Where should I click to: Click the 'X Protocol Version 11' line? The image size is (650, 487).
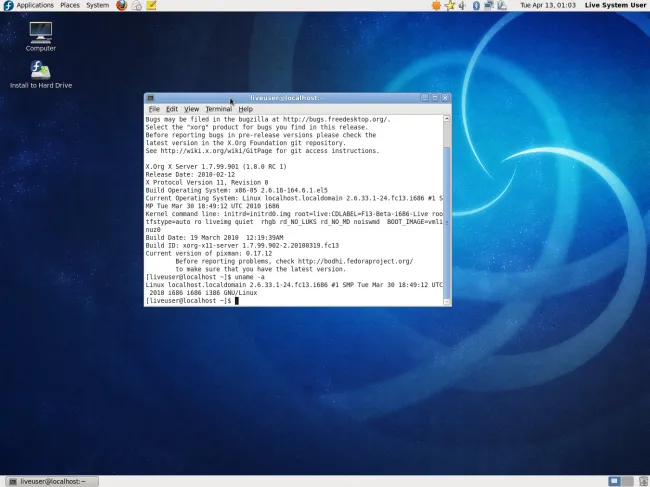point(207,182)
